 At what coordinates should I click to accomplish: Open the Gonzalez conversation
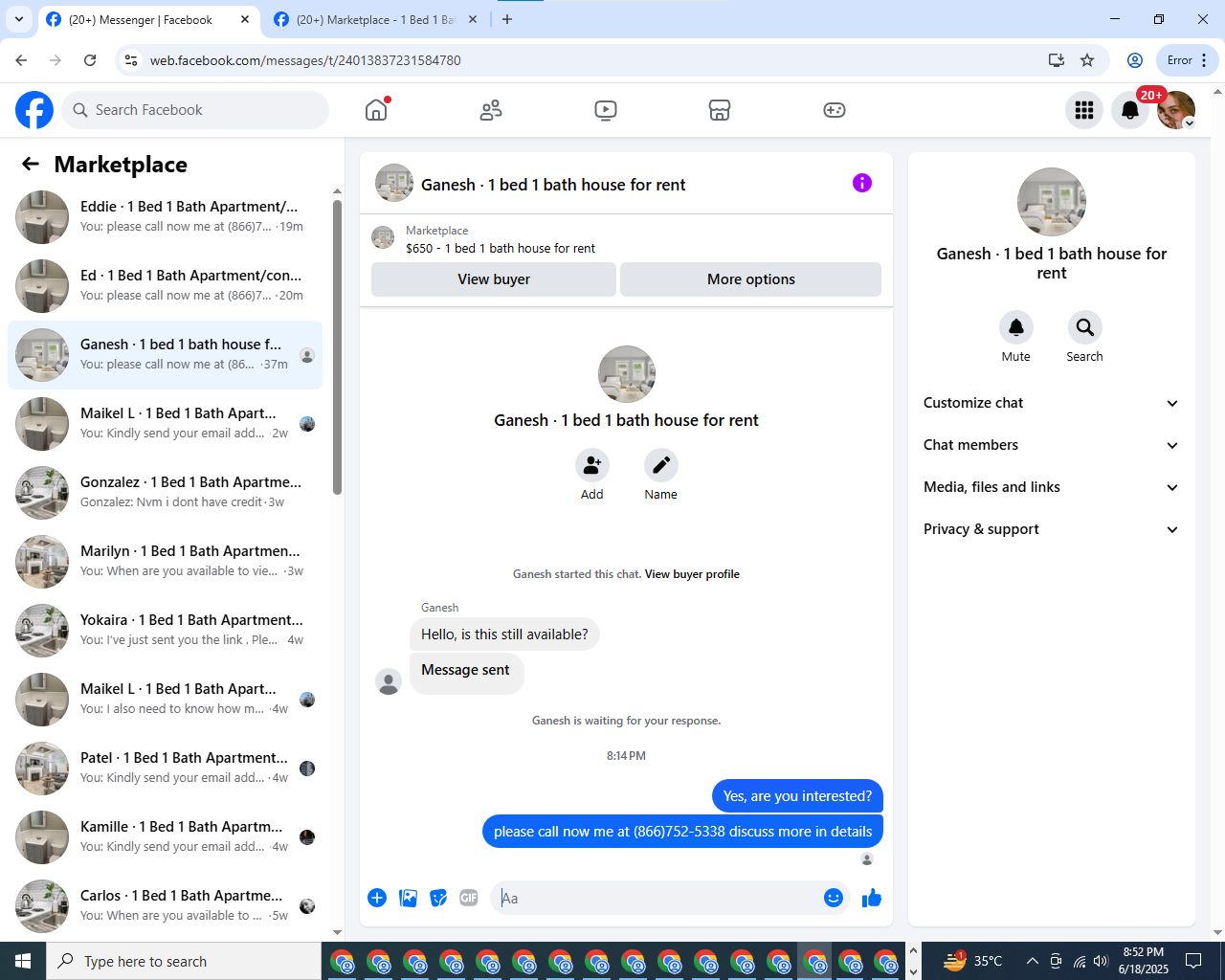point(165,492)
